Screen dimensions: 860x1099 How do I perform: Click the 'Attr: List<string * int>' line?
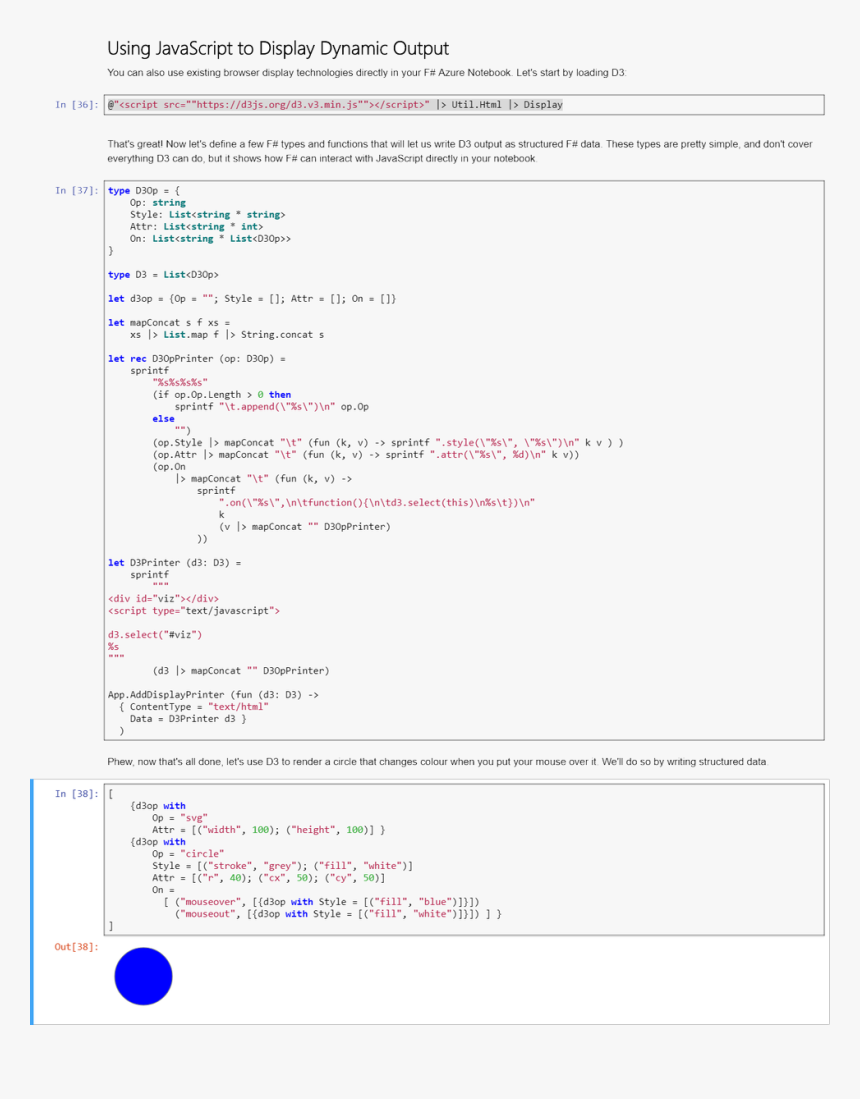click(x=196, y=226)
